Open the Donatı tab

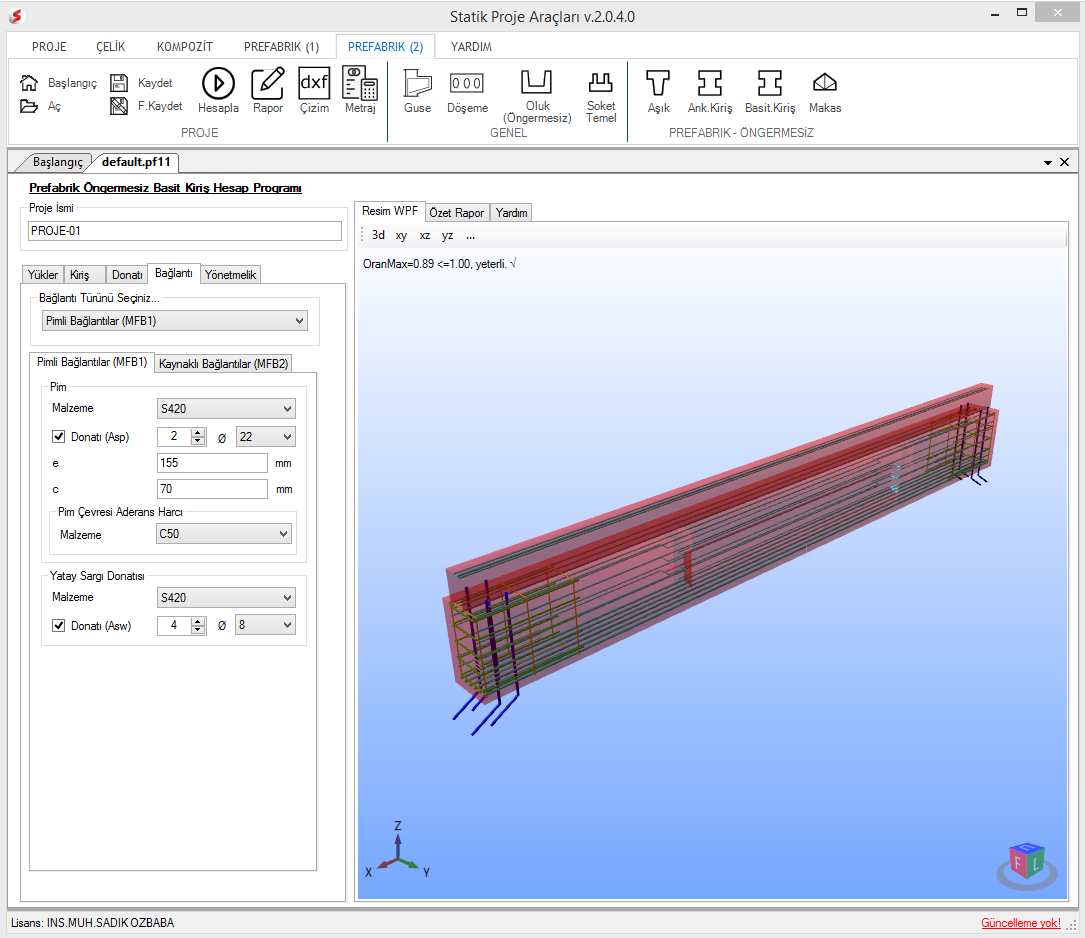pos(127,275)
